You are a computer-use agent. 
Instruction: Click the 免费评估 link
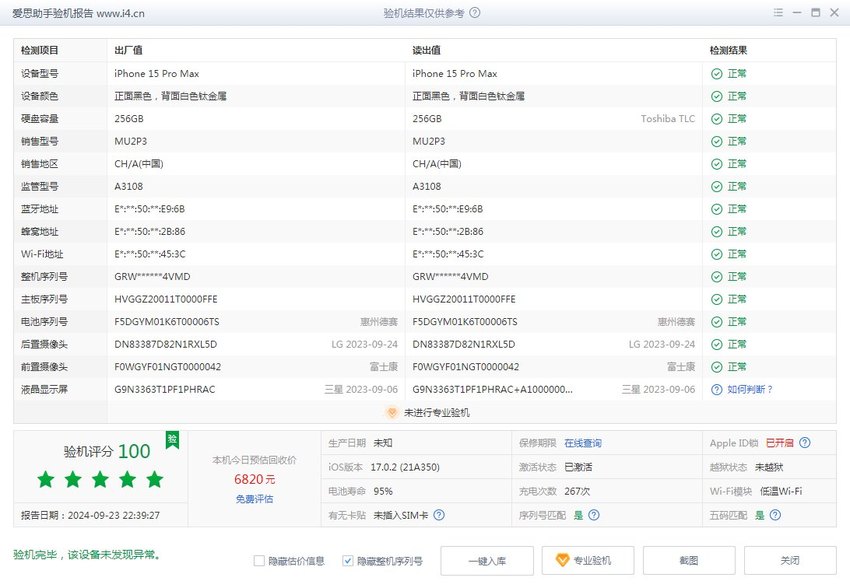point(254,499)
